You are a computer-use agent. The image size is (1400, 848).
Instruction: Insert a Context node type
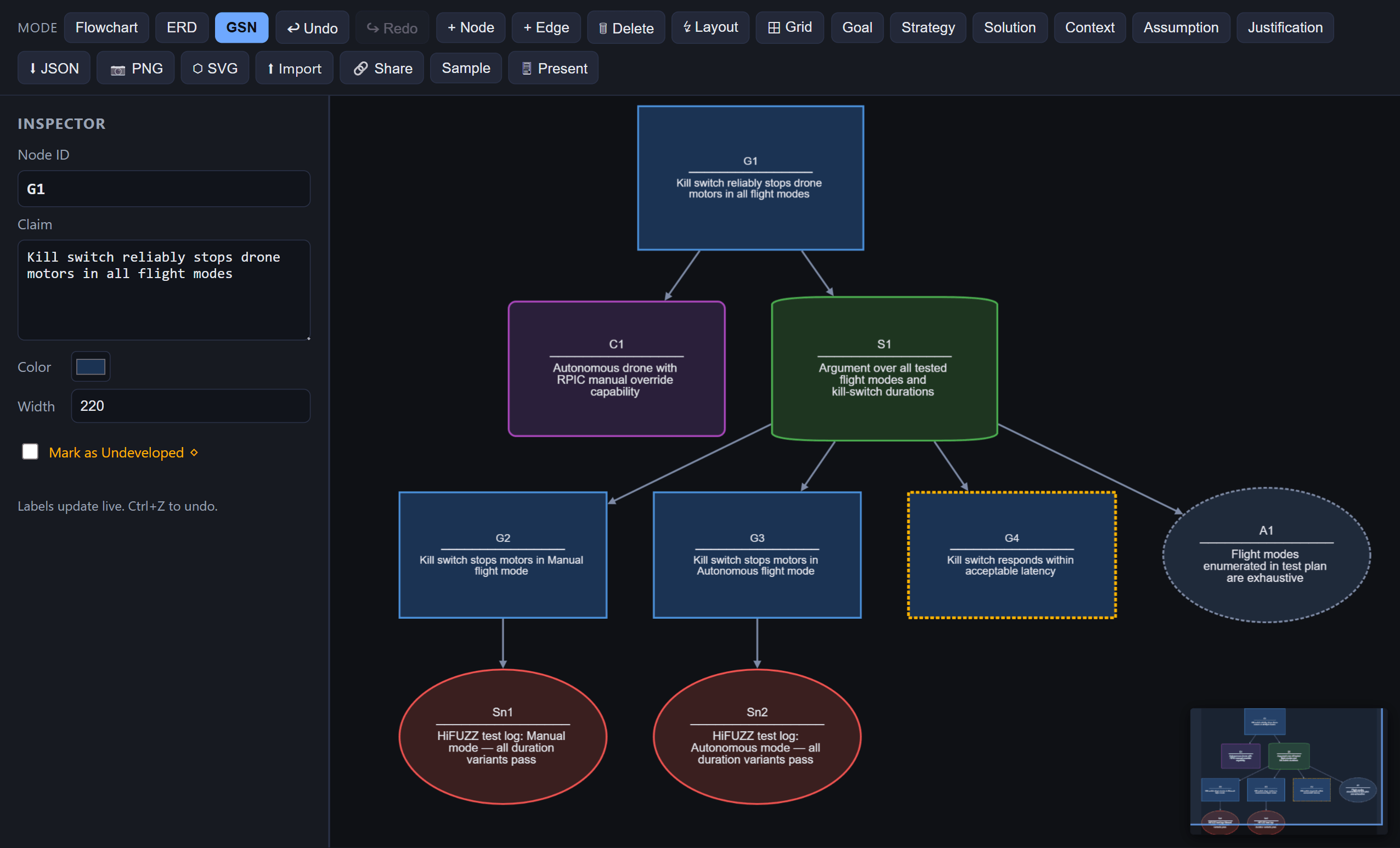pyautogui.click(x=1089, y=27)
